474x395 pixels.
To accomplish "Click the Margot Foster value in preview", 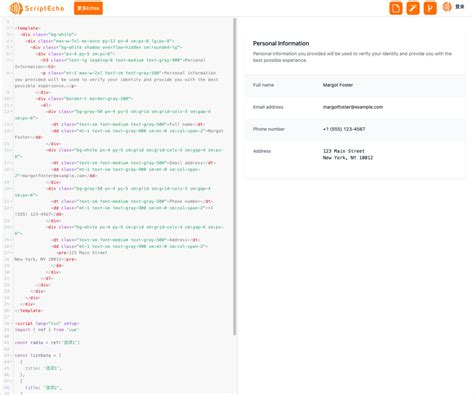I will 338,85.
